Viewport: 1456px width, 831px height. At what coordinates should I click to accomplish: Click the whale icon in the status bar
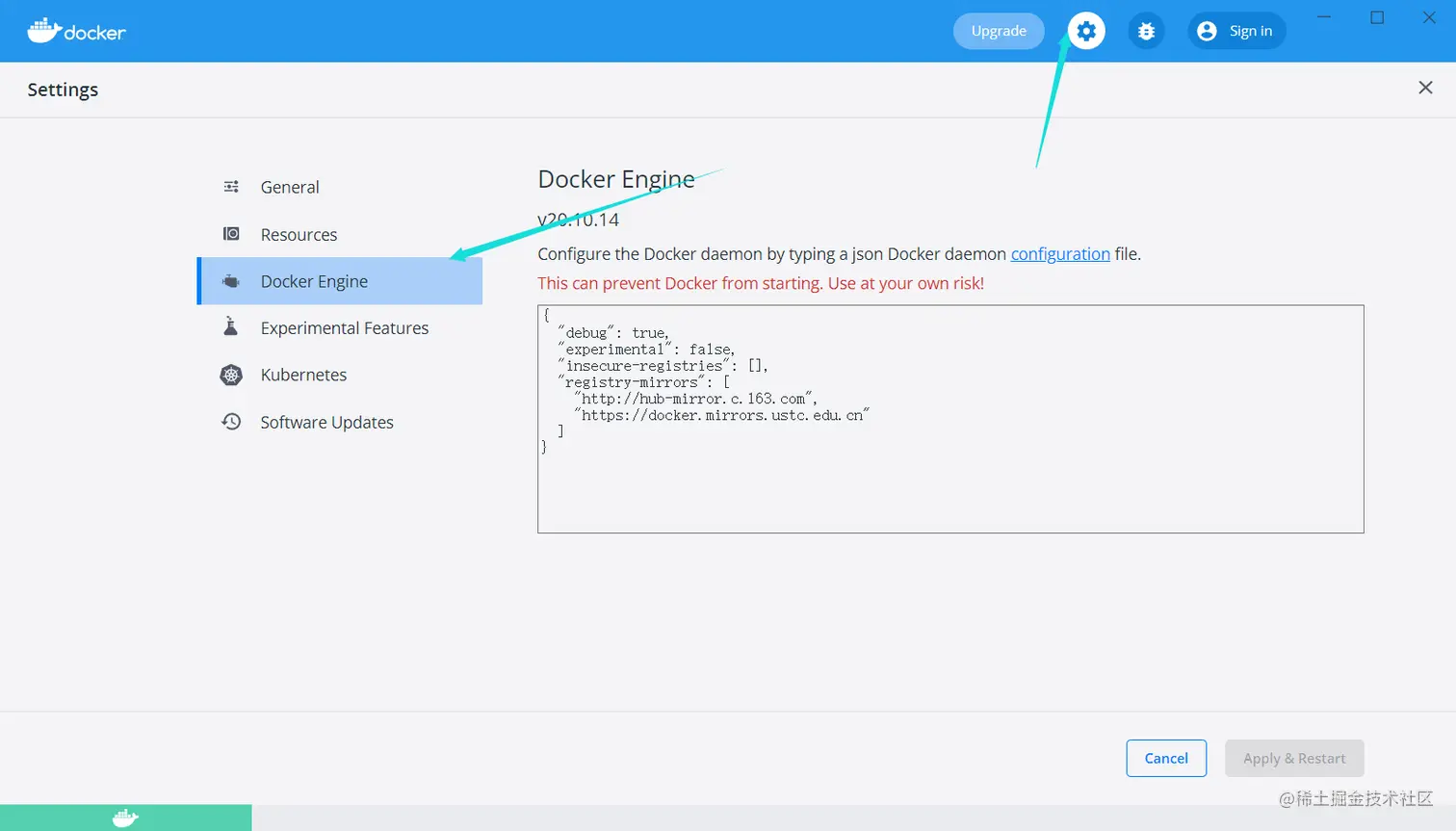tap(125, 818)
